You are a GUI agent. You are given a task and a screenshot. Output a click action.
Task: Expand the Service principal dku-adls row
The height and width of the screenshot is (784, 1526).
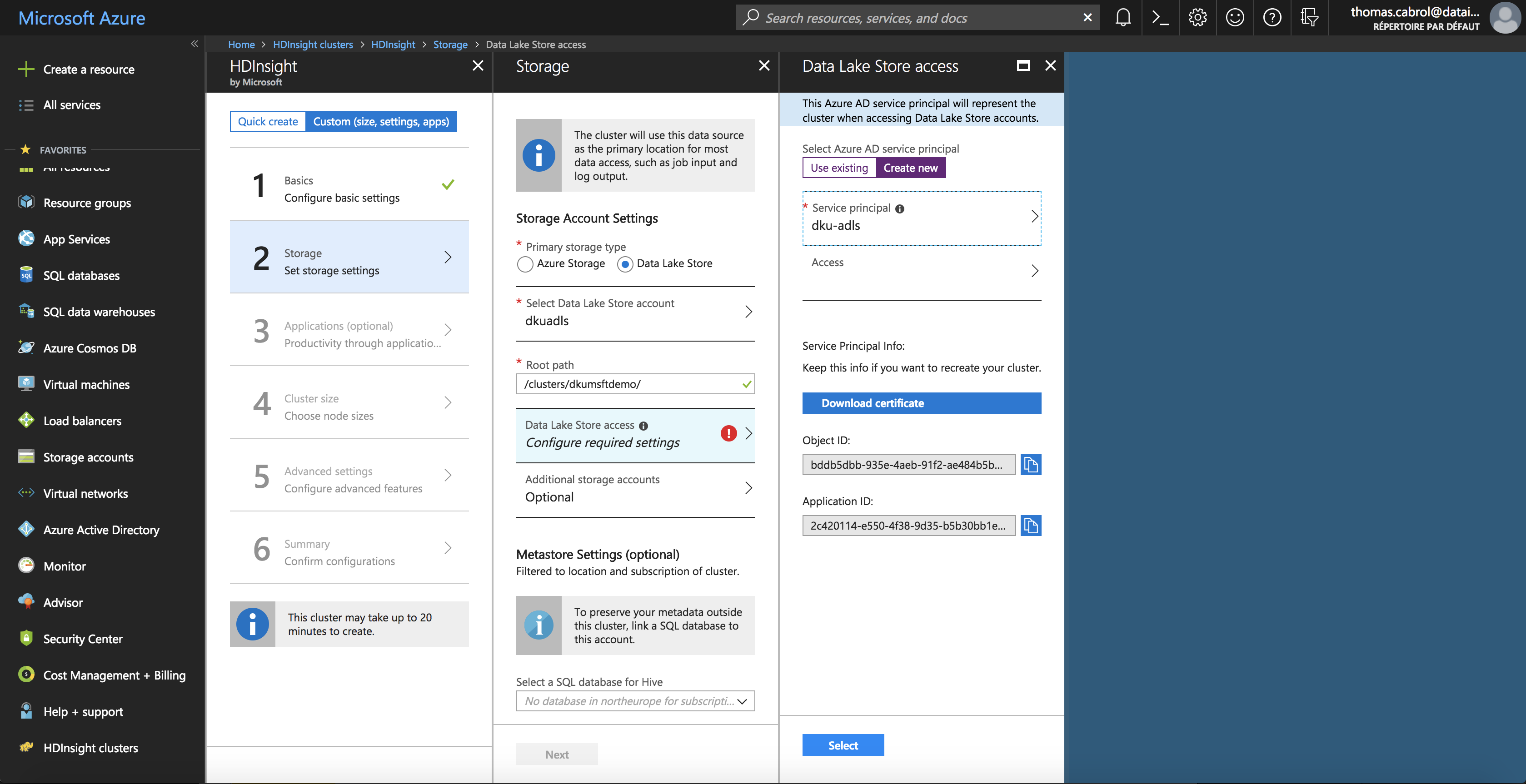click(x=922, y=218)
